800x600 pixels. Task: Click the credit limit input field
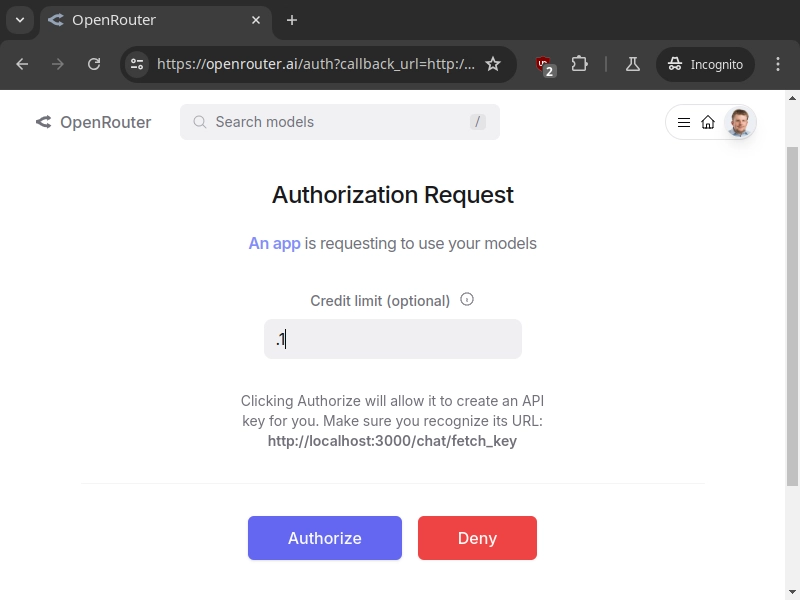[x=392, y=338]
